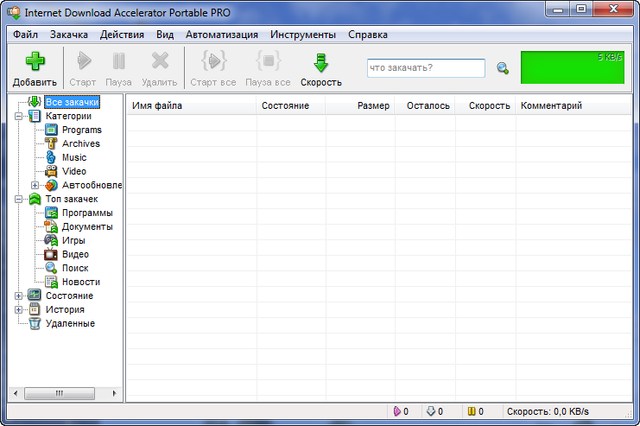This screenshot has width=640, height=426.
Task: Open the Закачка menu
Action: coord(68,34)
